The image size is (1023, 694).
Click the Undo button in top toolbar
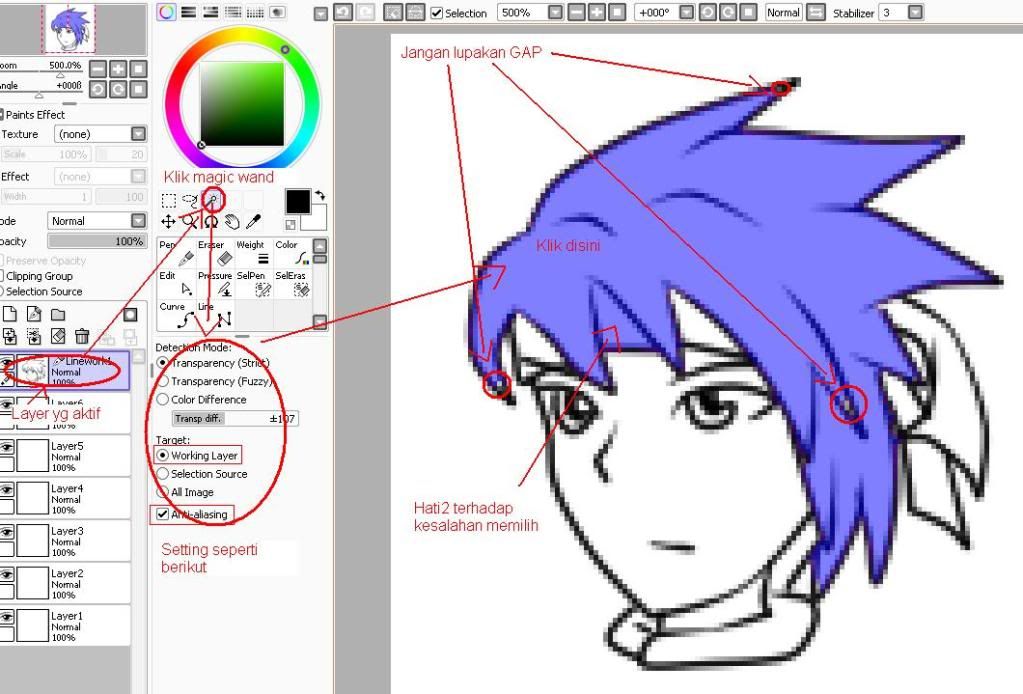tap(343, 13)
